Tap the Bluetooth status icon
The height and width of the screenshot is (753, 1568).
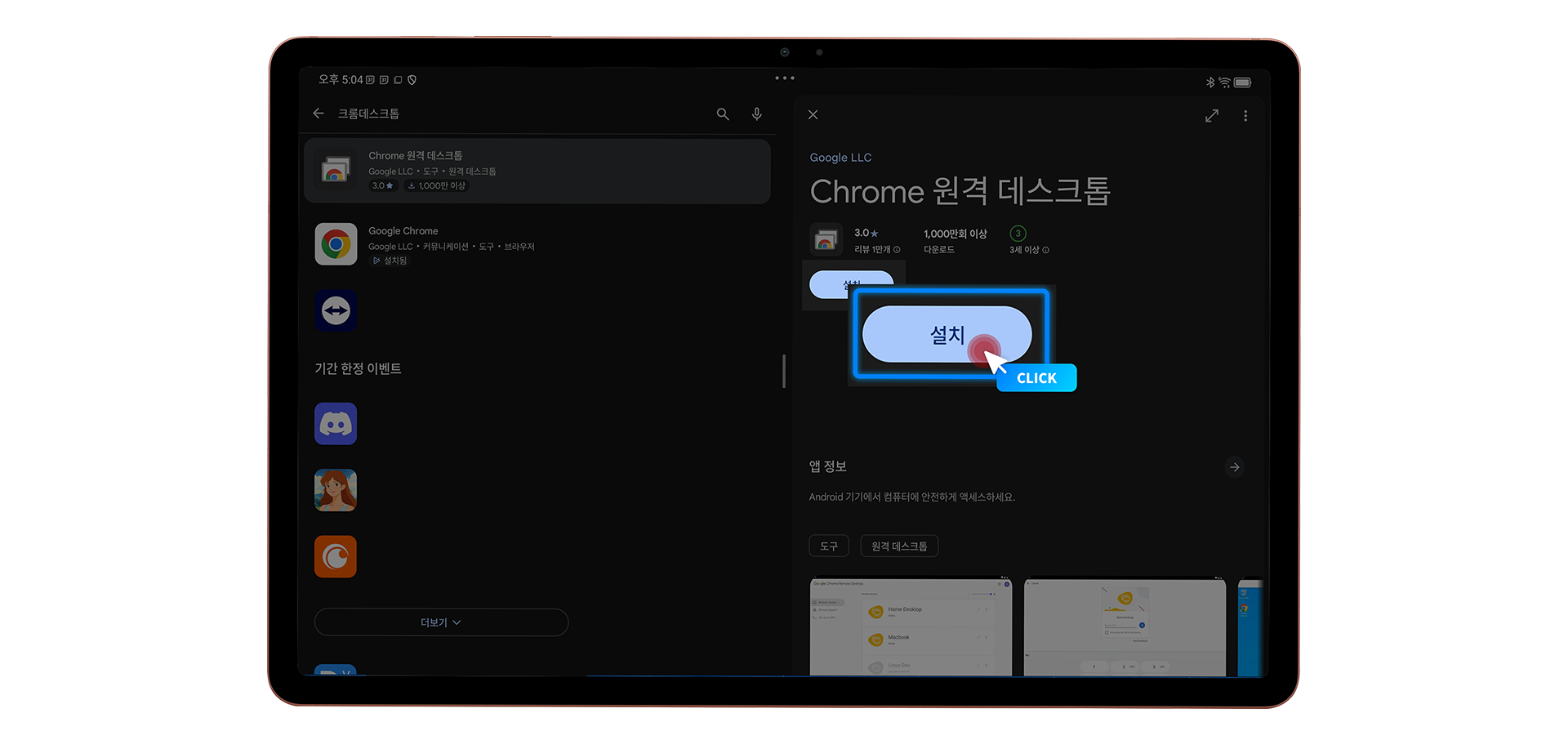tap(1210, 82)
